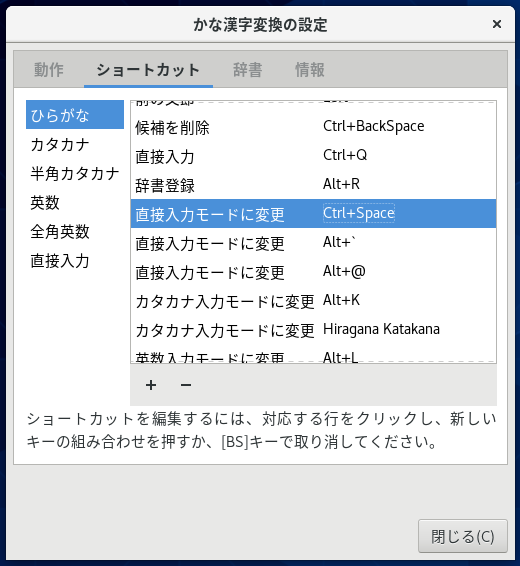
Task: Open the 情報 tab
Action: pos(310,69)
